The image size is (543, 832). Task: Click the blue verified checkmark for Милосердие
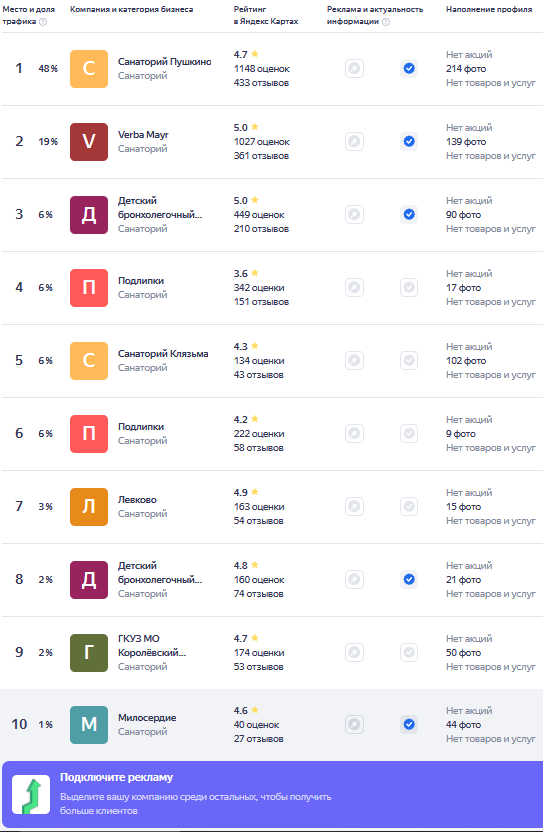tap(409, 724)
